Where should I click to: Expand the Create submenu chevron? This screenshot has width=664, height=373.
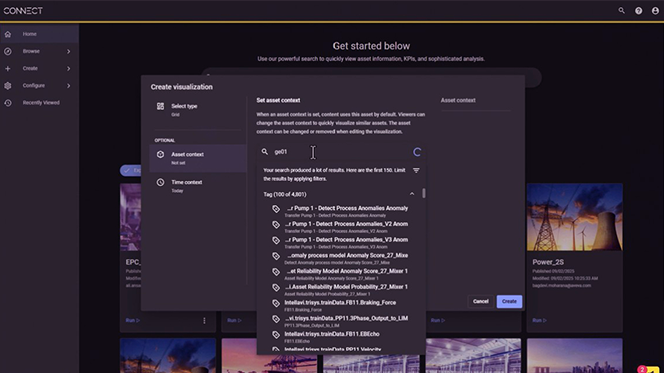69,68
